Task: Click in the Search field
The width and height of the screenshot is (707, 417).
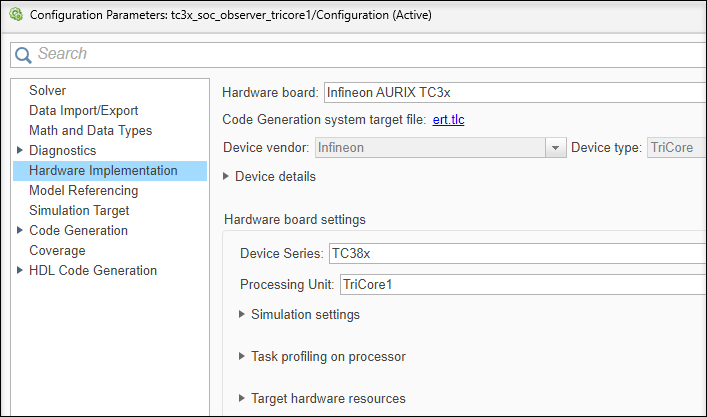Action: click(x=360, y=54)
